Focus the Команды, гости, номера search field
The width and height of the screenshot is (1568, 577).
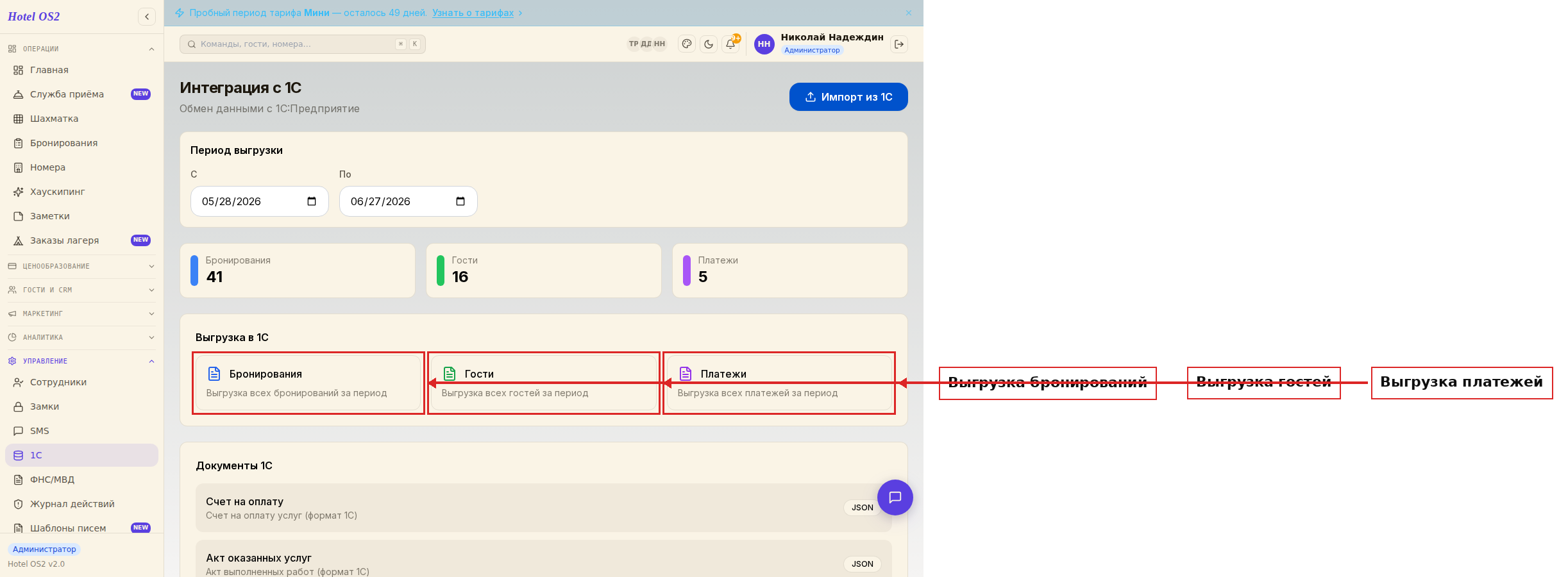(x=303, y=44)
